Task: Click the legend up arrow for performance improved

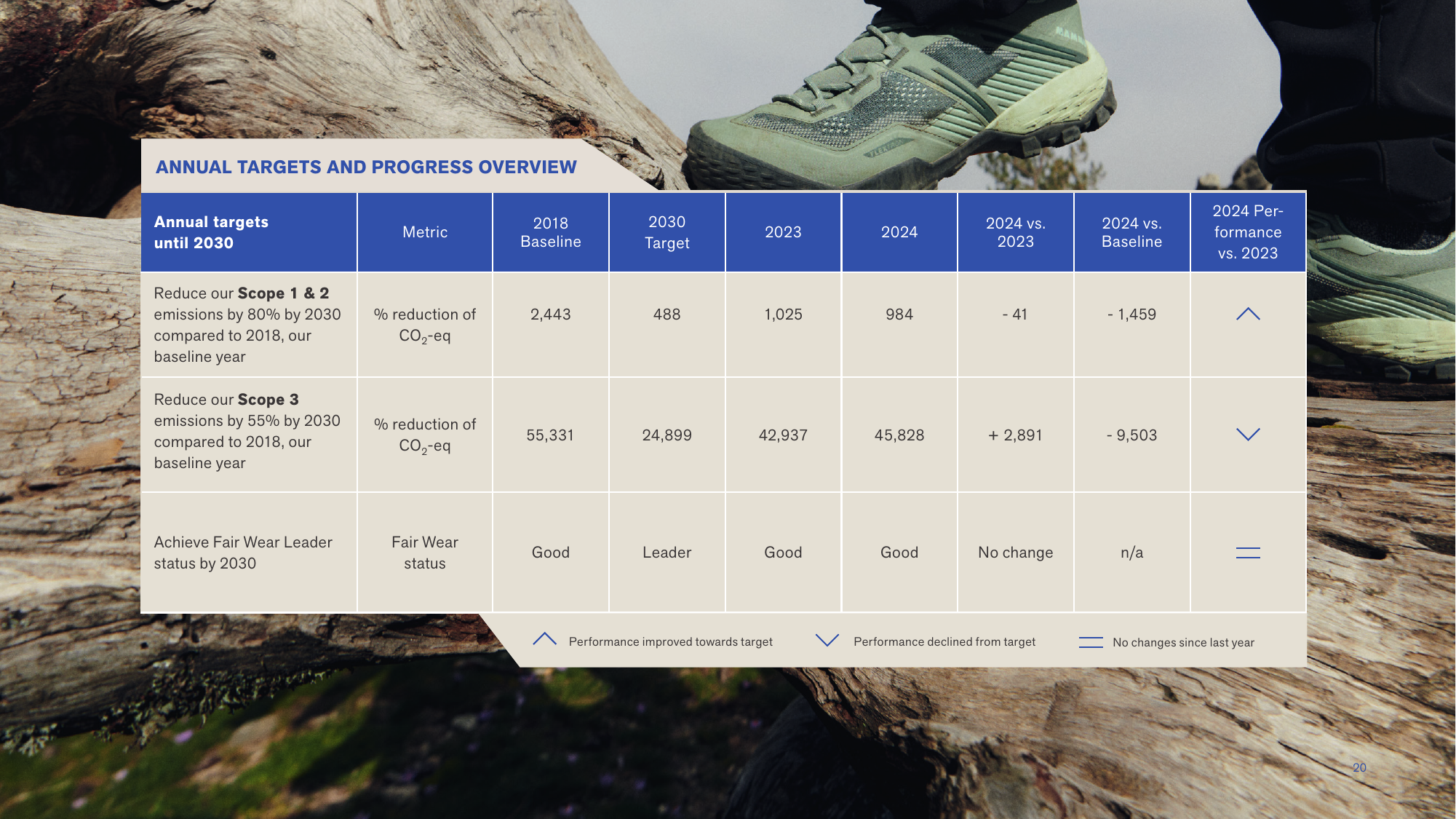Action: click(544, 639)
